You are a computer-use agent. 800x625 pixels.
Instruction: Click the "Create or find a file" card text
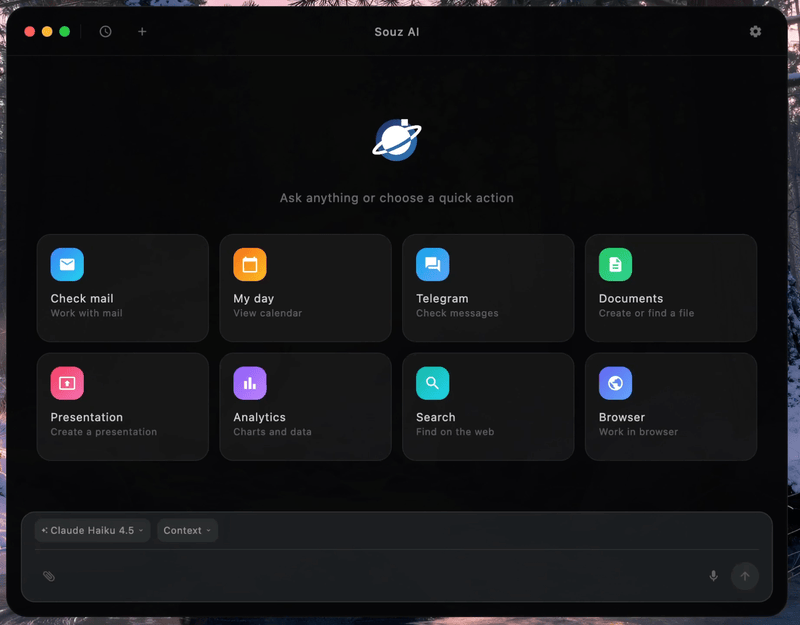(646, 313)
